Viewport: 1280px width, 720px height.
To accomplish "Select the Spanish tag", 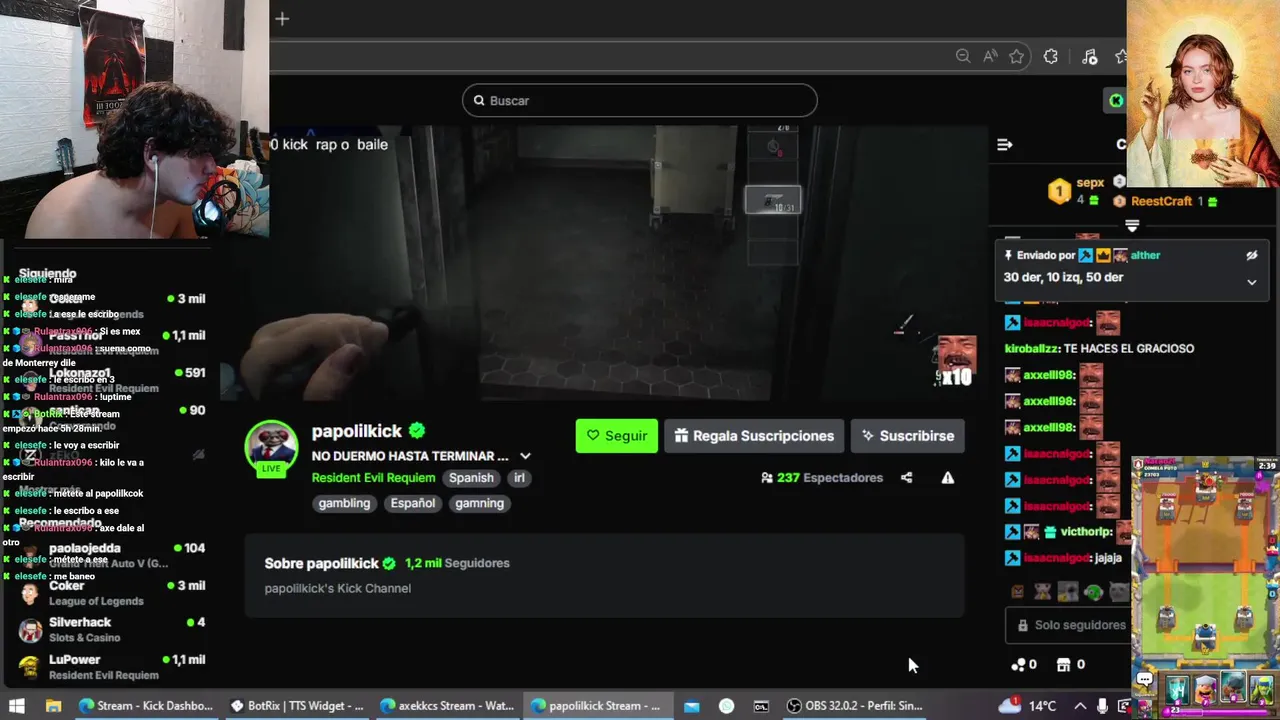I will (471, 478).
